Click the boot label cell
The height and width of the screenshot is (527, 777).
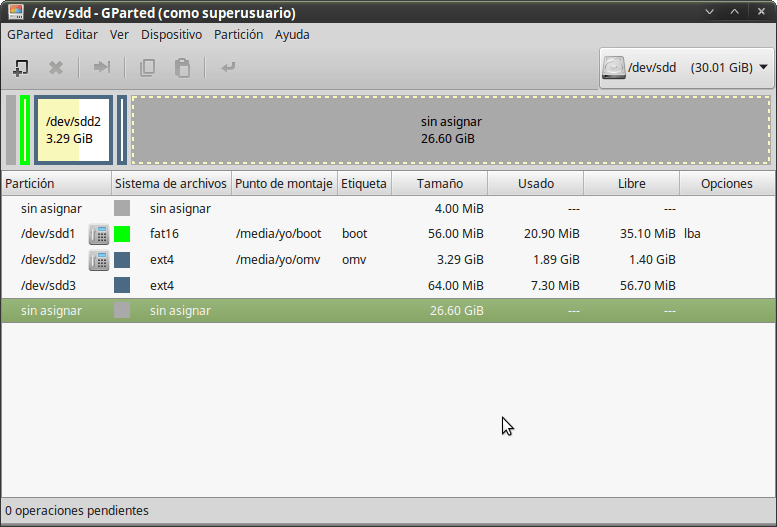pos(354,234)
